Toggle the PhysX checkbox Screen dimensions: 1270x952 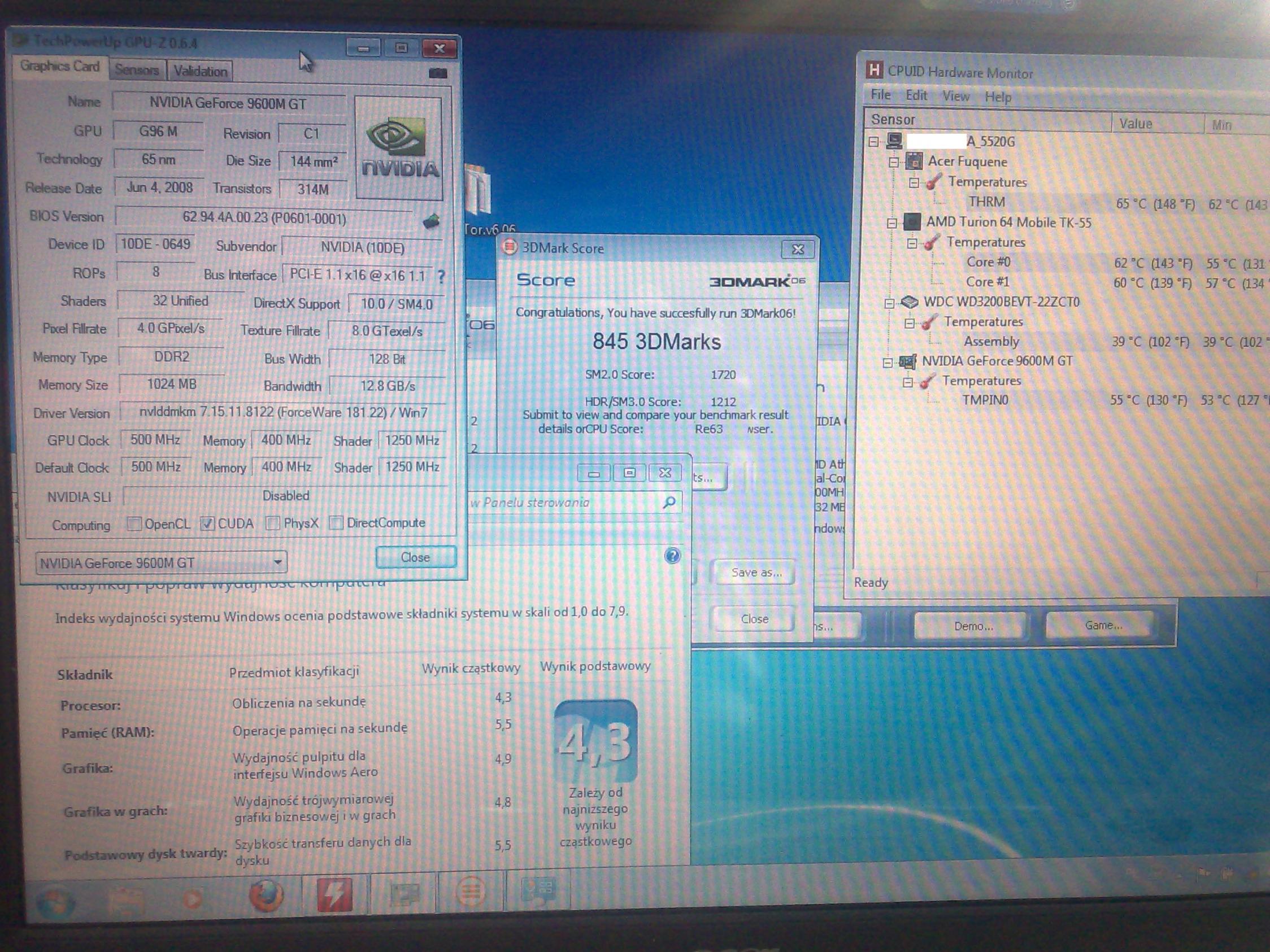coord(273,523)
